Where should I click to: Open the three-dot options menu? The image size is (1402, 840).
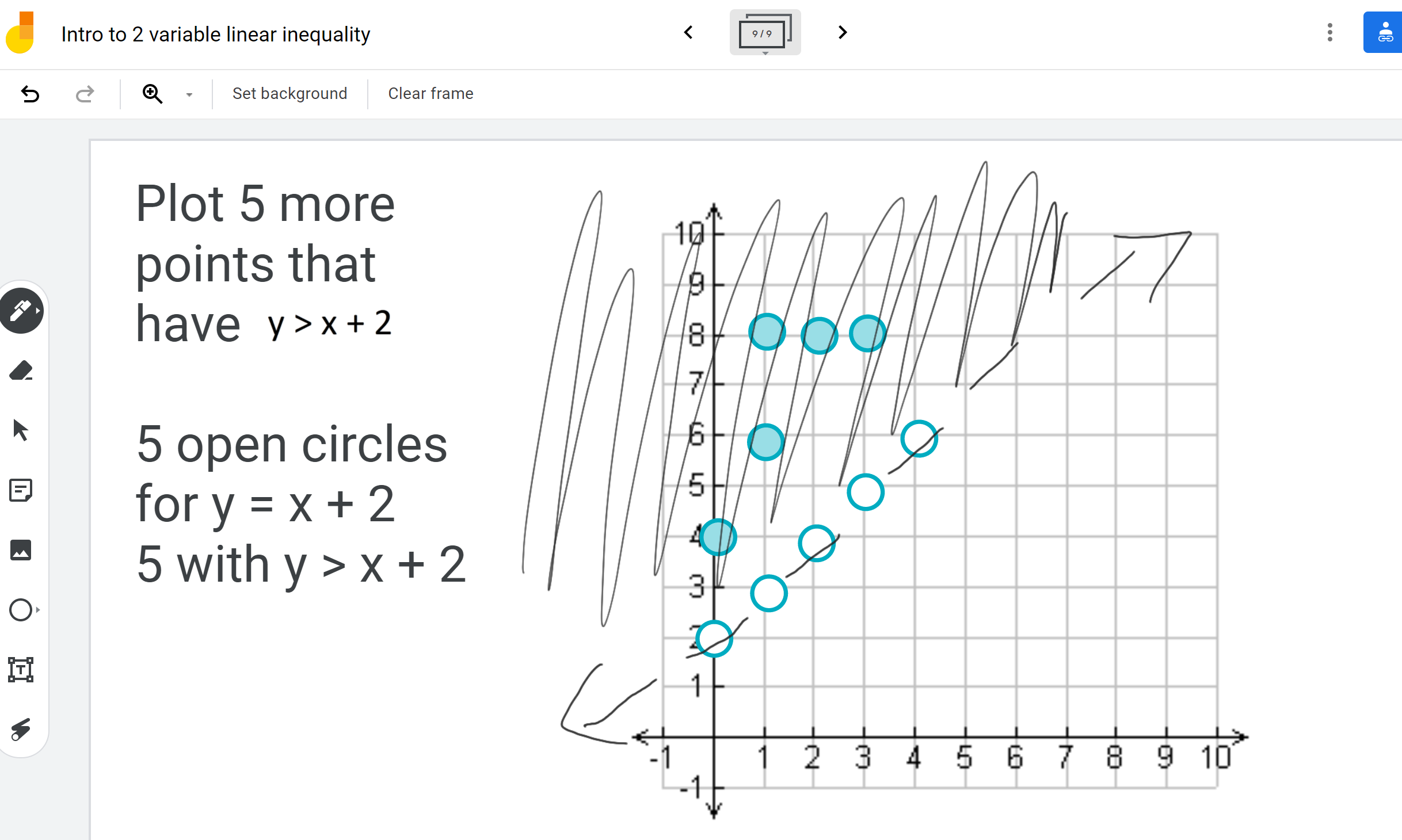(x=1329, y=33)
